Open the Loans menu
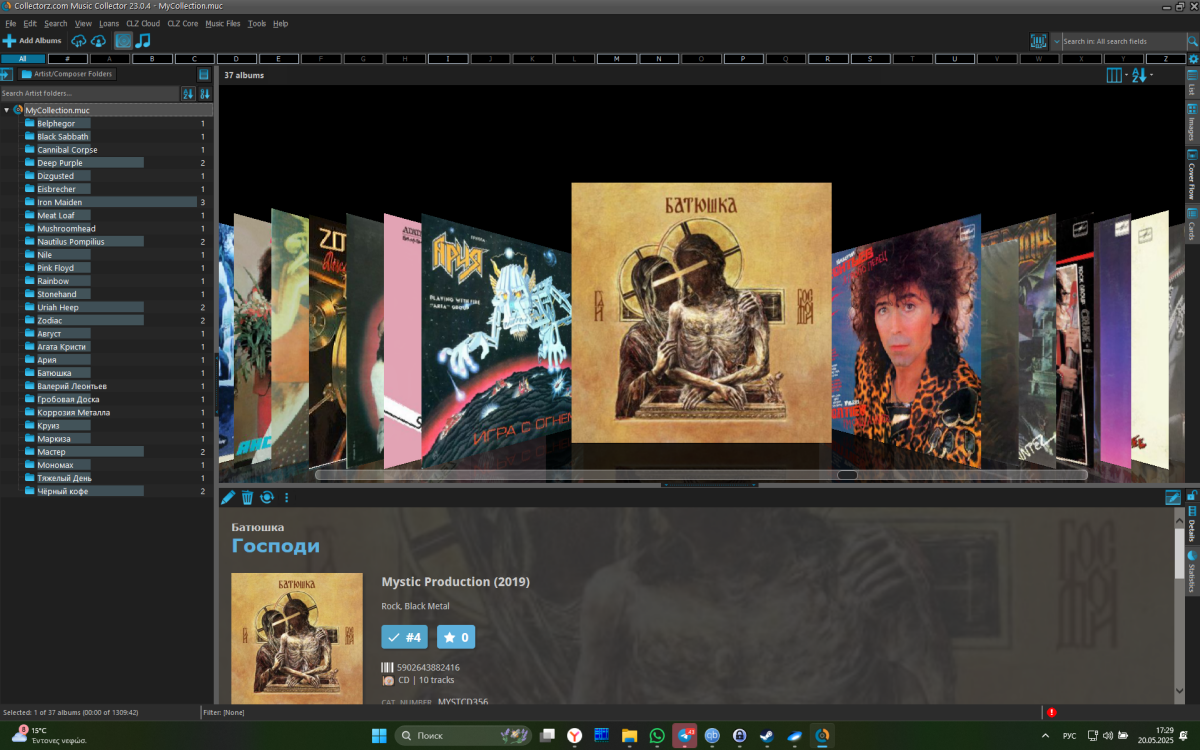Viewport: 1200px width, 750px height. click(x=109, y=23)
